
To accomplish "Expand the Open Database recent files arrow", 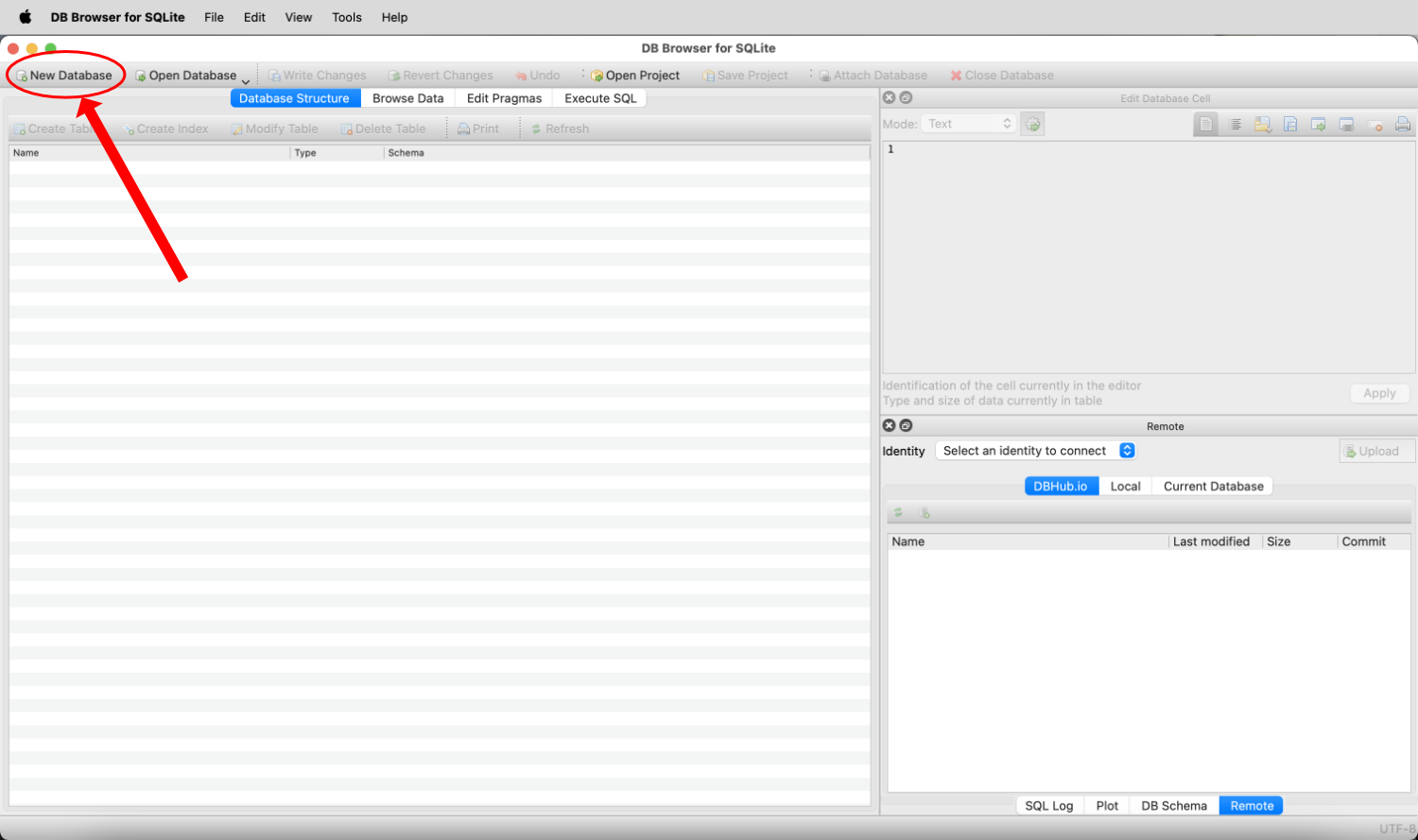I will pos(246,80).
